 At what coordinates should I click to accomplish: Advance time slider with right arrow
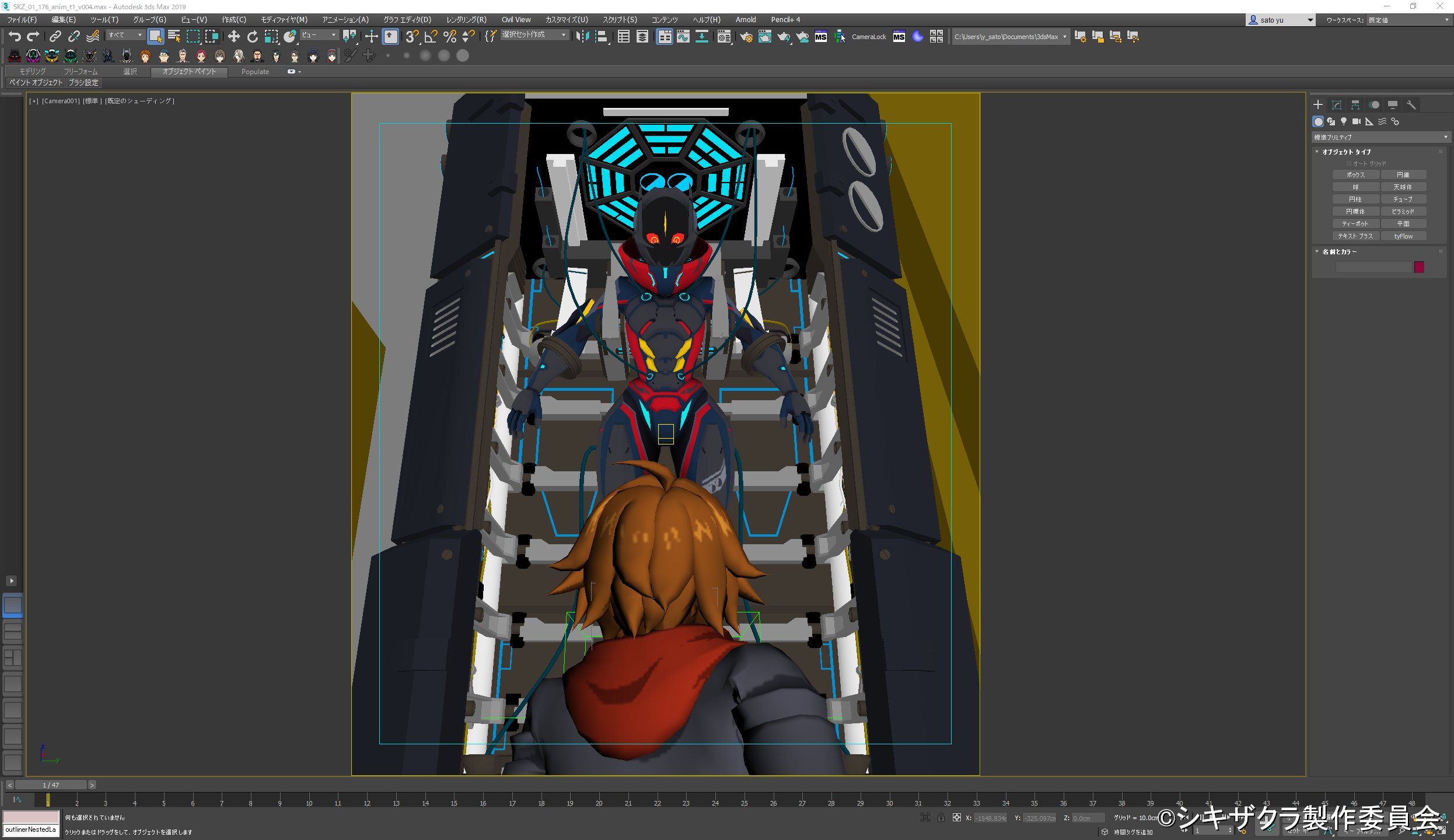(92, 785)
